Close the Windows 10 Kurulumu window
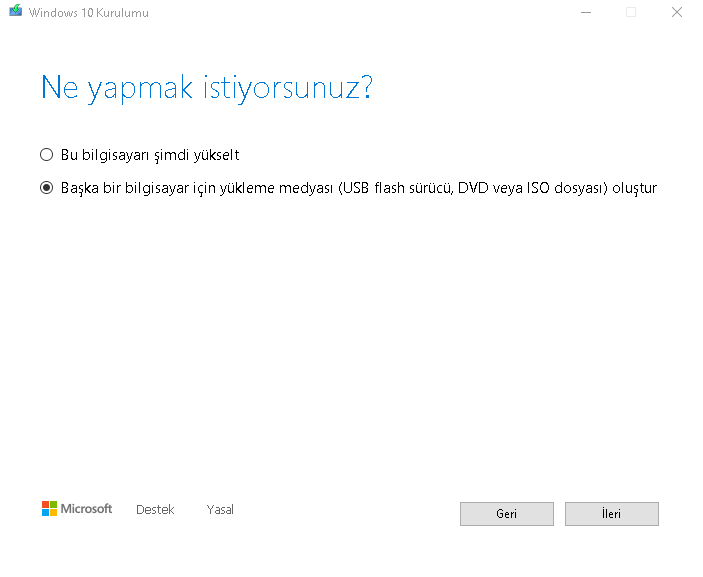Image resolution: width=703 pixels, height=577 pixels. tap(677, 13)
